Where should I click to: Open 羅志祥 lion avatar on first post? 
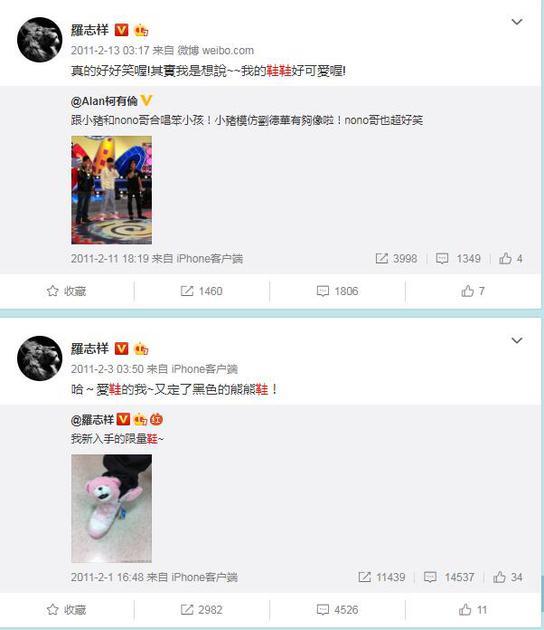40,39
